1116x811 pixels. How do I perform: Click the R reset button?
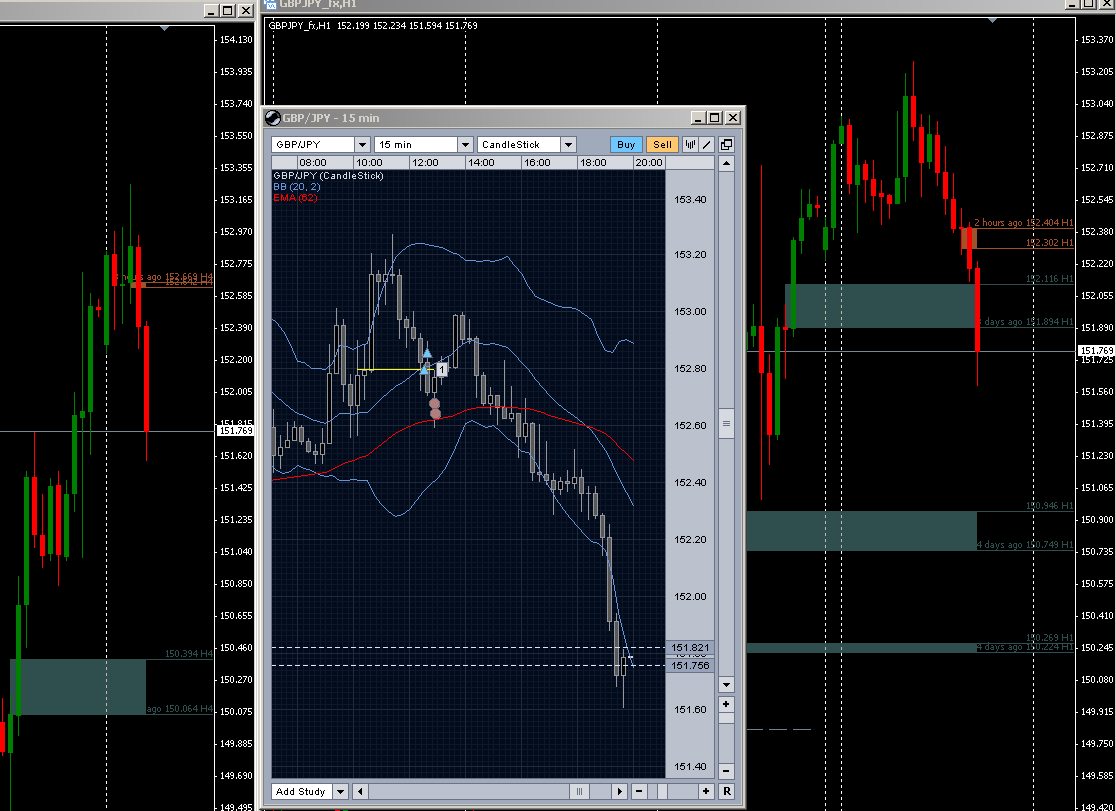tap(727, 792)
